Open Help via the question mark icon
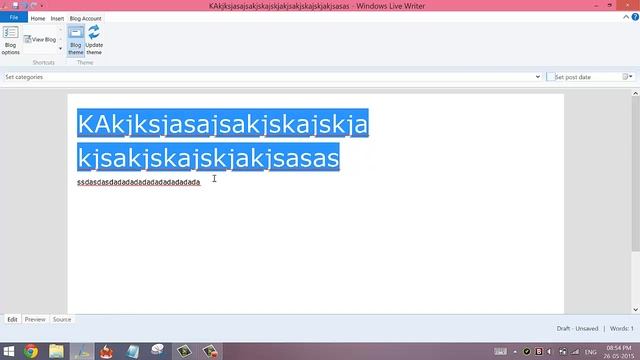This screenshot has height=360, width=640. coord(635,17)
